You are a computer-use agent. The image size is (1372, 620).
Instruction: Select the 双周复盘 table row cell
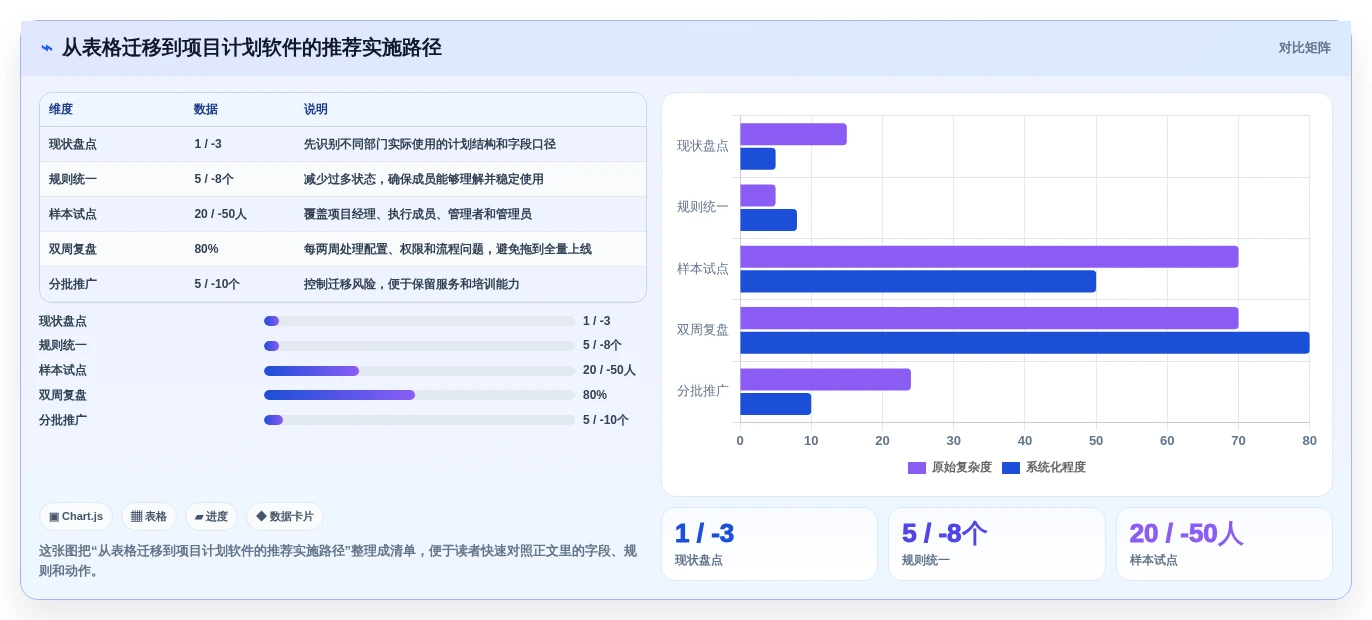73,249
